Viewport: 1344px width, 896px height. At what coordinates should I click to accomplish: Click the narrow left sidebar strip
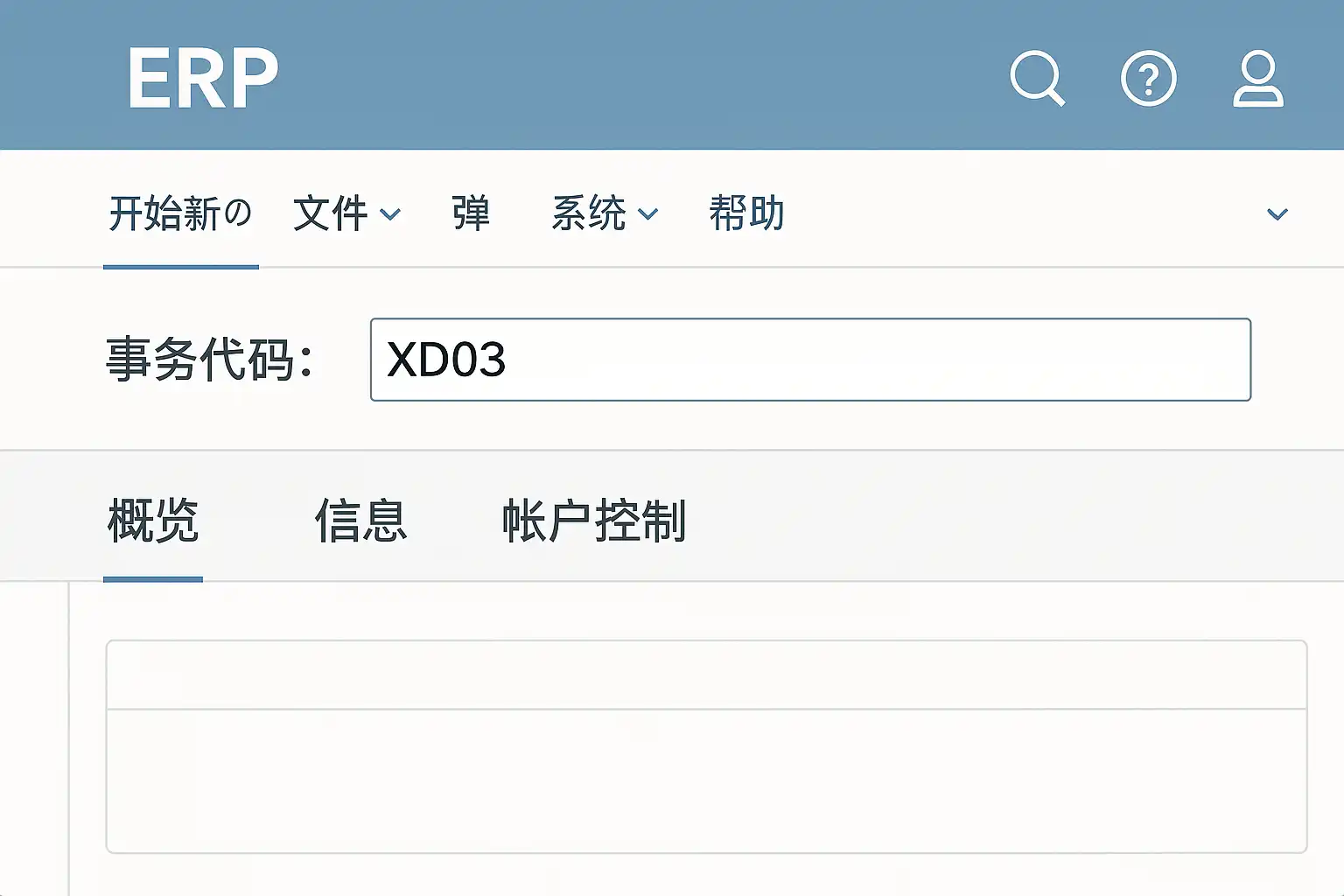point(34,738)
